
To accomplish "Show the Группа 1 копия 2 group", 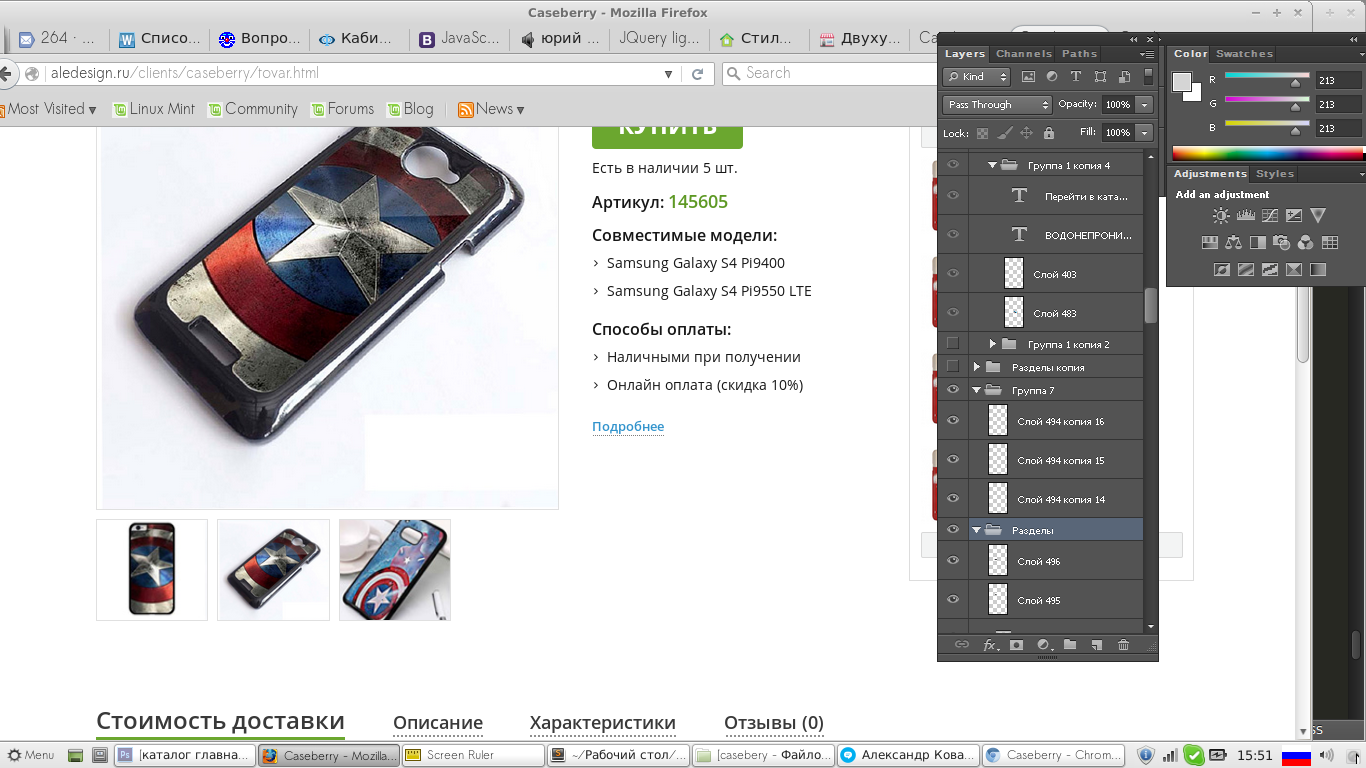I will coord(953,343).
